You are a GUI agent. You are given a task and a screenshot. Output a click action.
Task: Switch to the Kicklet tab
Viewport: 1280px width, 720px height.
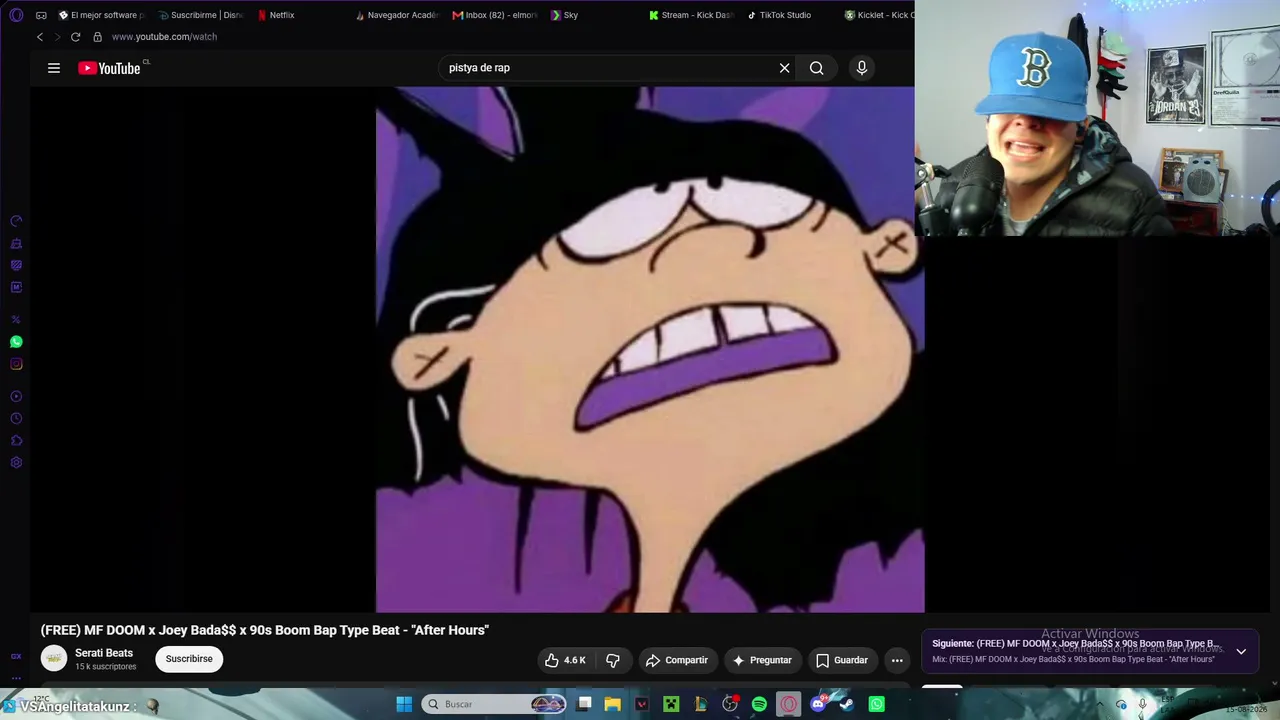878,15
